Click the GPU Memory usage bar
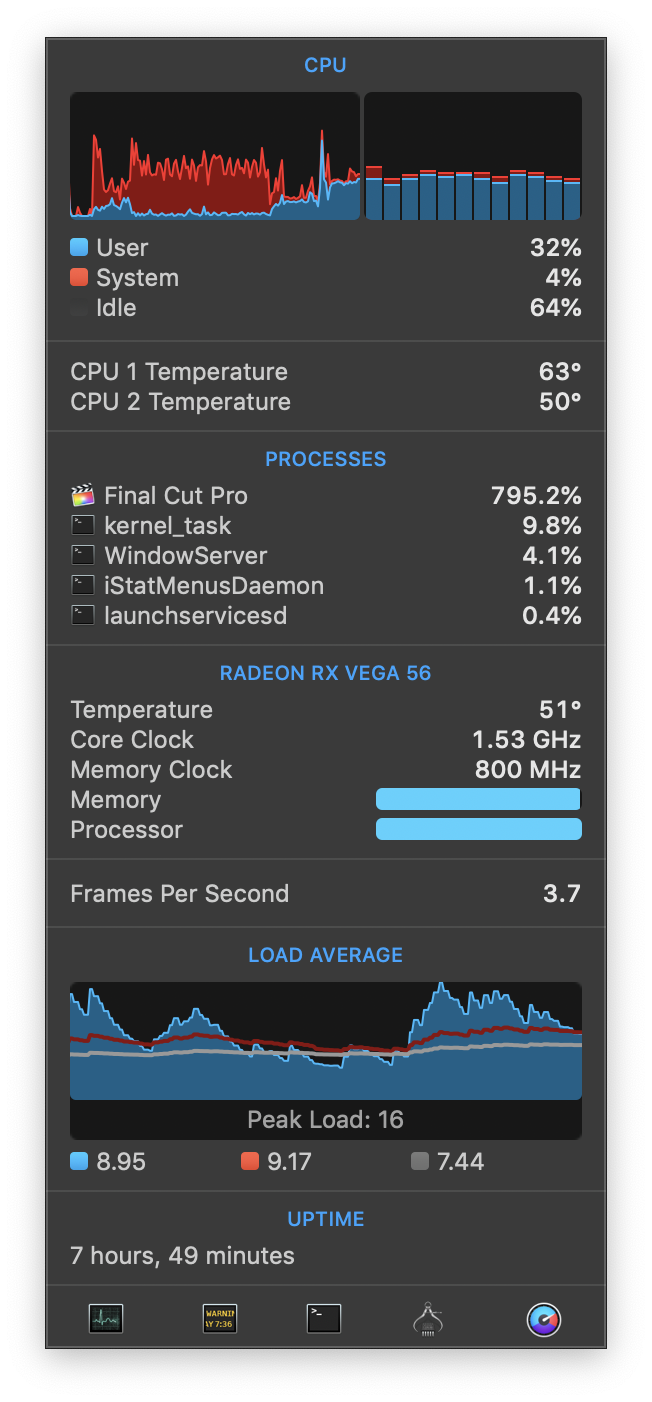The image size is (652, 1402). 478,799
